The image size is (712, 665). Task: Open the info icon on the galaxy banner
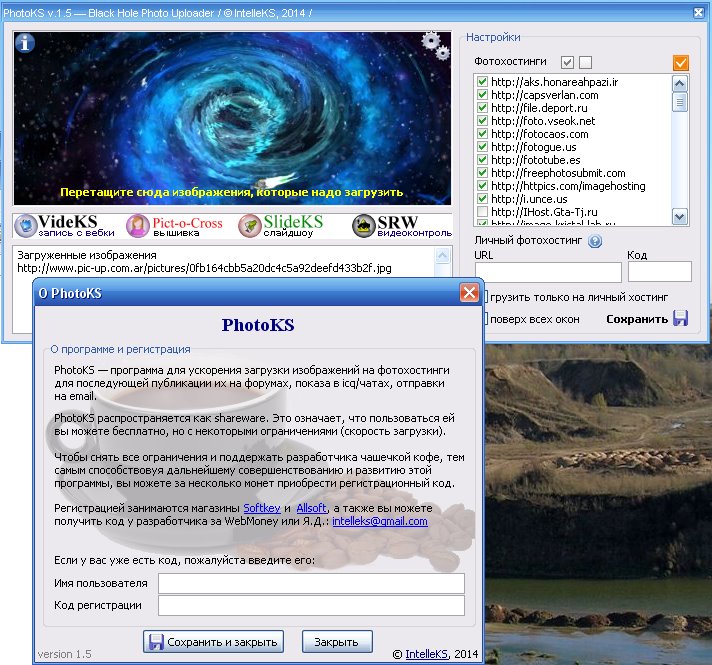click(25, 43)
